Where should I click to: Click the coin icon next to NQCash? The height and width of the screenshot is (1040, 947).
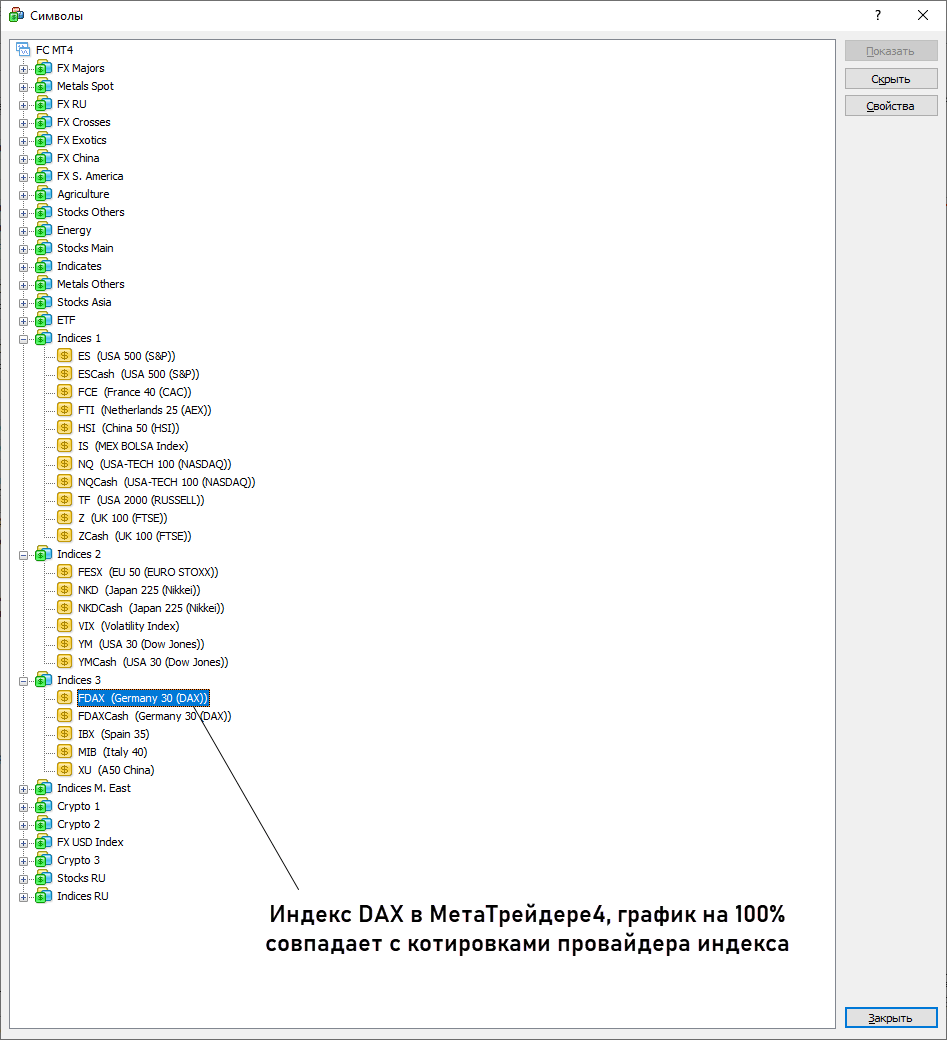click(65, 482)
